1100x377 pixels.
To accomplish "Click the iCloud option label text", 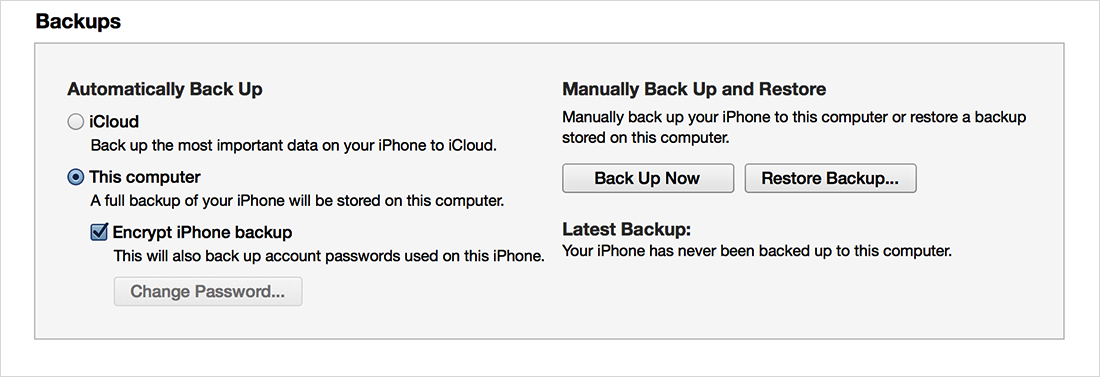I will (x=114, y=122).
